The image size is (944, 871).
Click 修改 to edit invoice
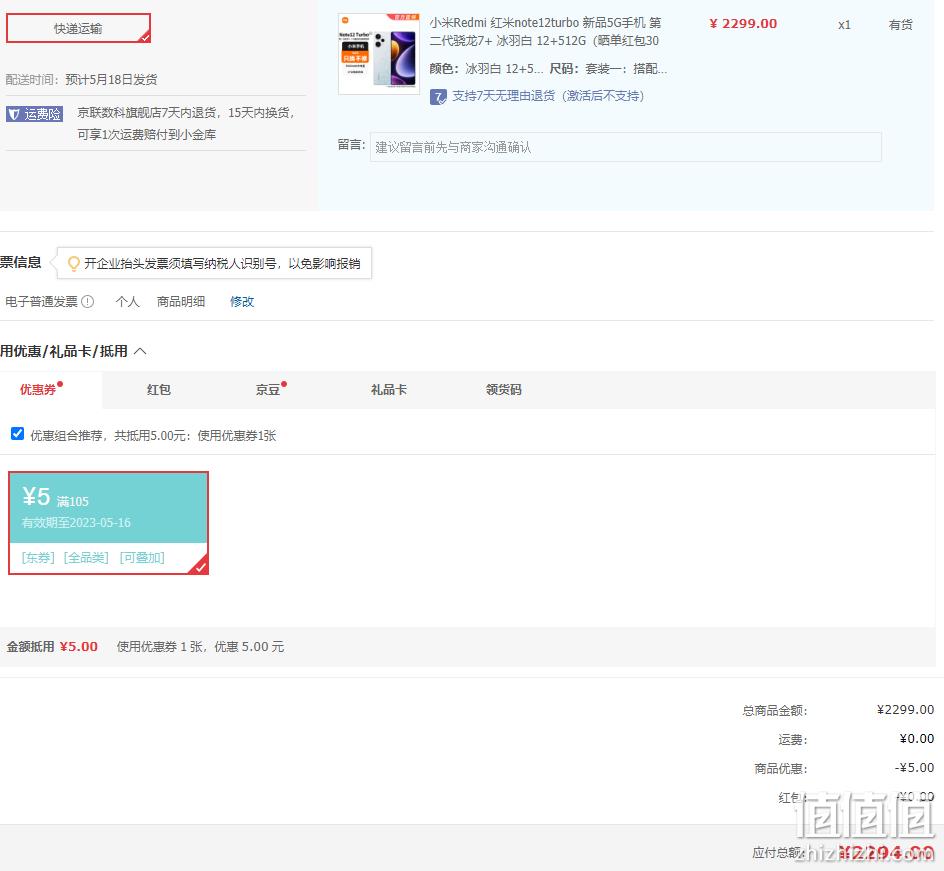242,302
